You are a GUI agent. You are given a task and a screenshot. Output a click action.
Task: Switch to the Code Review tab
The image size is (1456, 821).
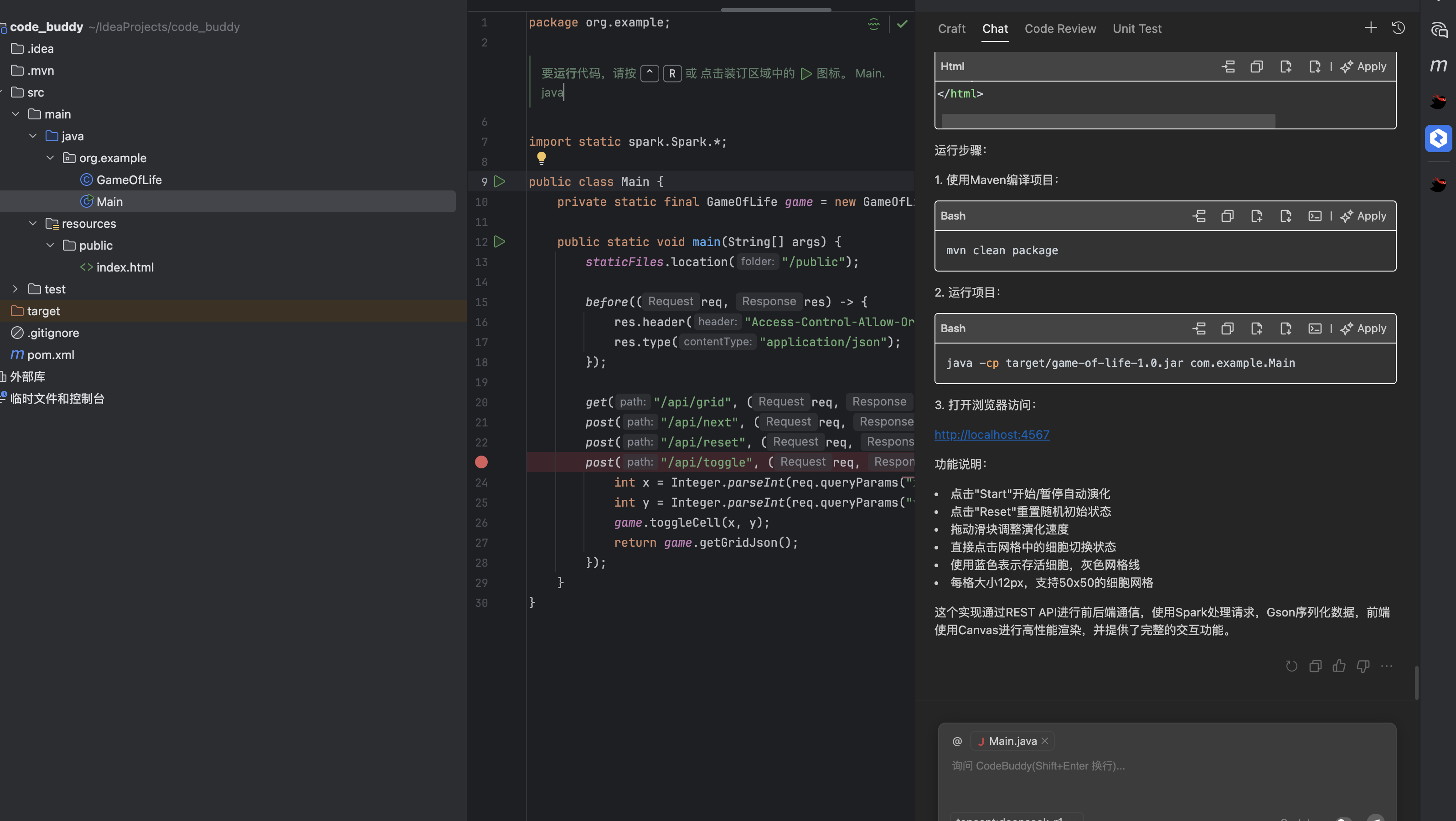click(1060, 28)
